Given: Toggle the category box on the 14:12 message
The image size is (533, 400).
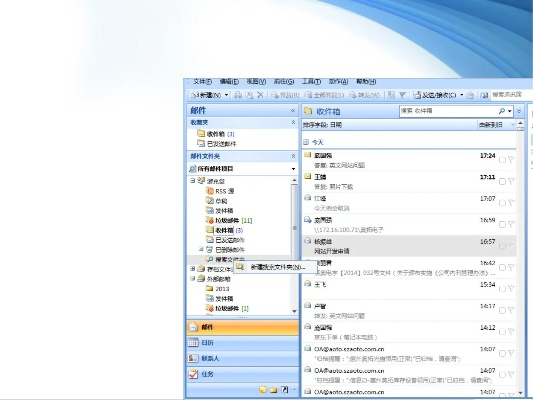Looking at the screenshot, I should pyautogui.click(x=502, y=332).
